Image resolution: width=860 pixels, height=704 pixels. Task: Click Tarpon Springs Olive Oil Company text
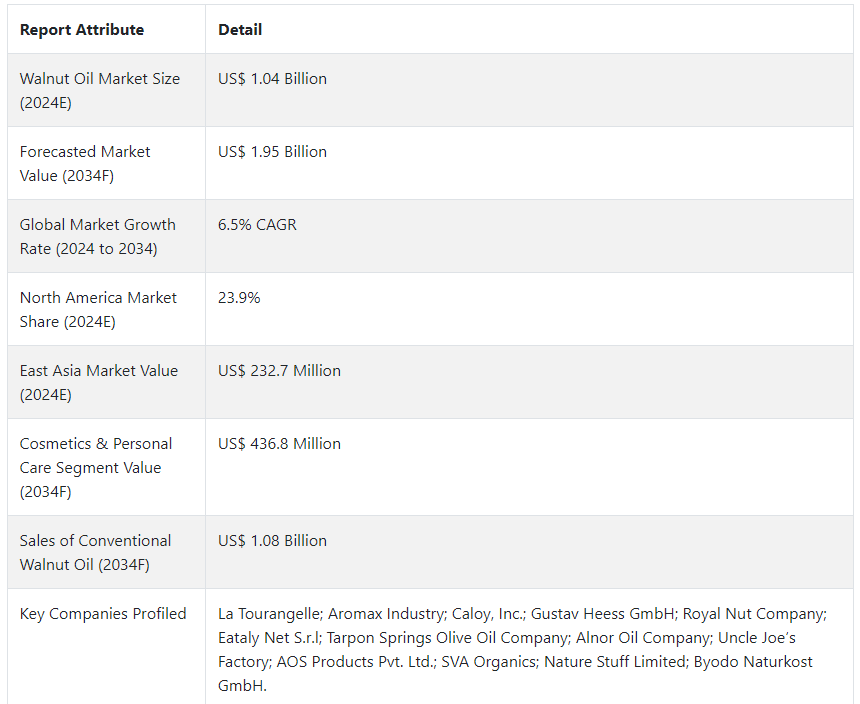click(447, 638)
